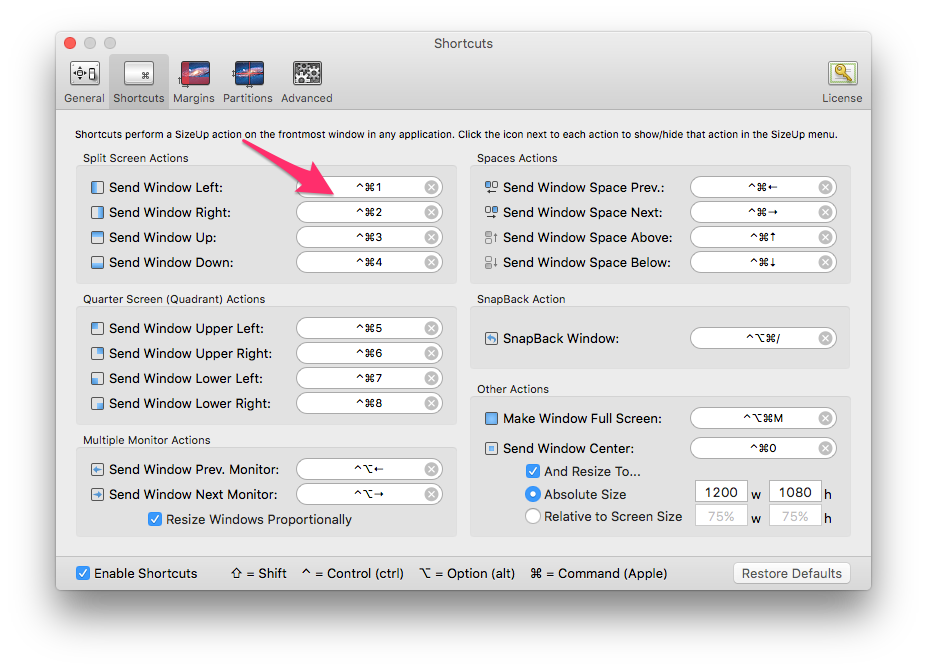Toggle menu icon for Send Window Upper Right

[98, 354]
